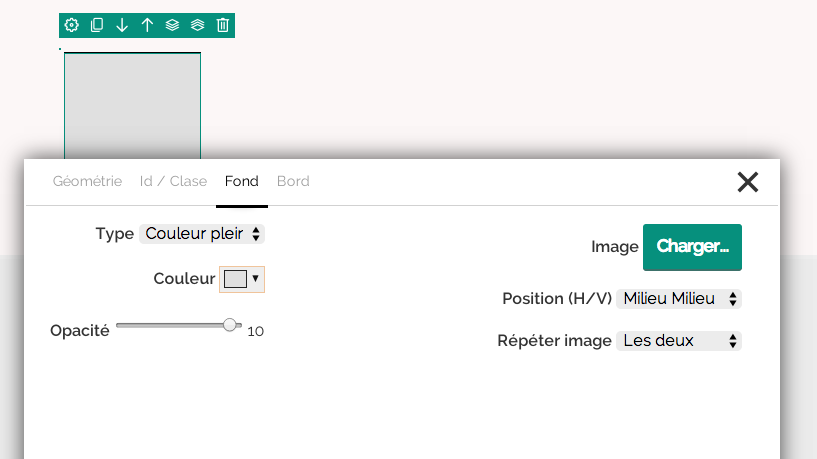Move element down with the down arrow
The width and height of the screenshot is (817, 459).
tap(122, 25)
